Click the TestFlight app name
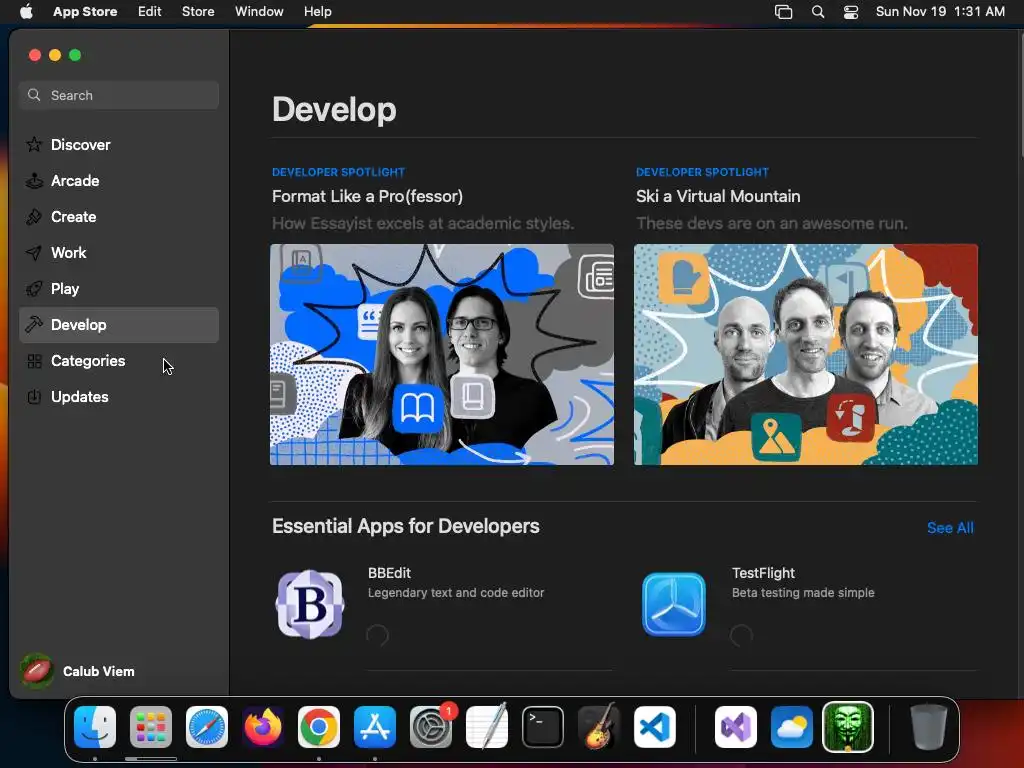Screen dimensions: 1024x768 763,573
